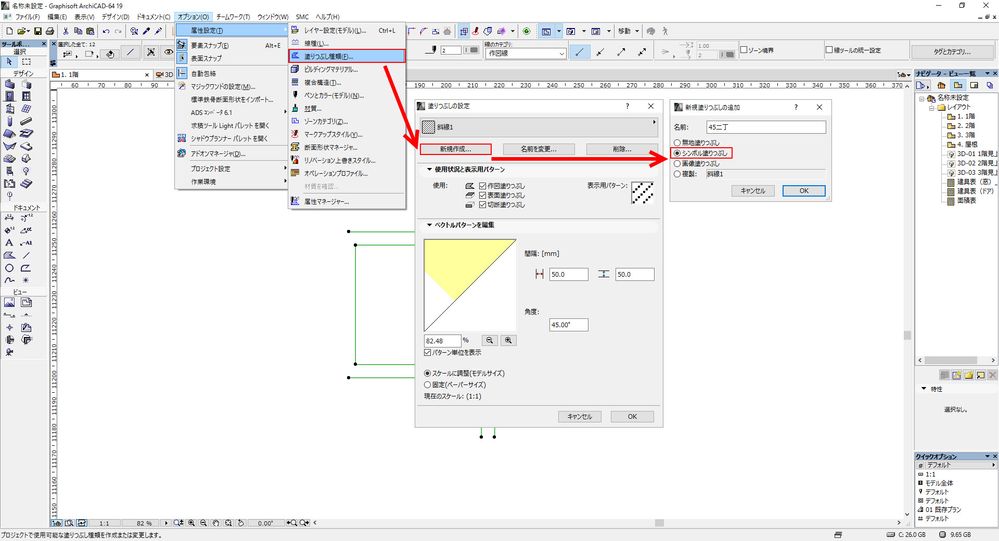This screenshot has width=999, height=541.
Task: Click the eye icon in the info box
Action: coord(168,52)
